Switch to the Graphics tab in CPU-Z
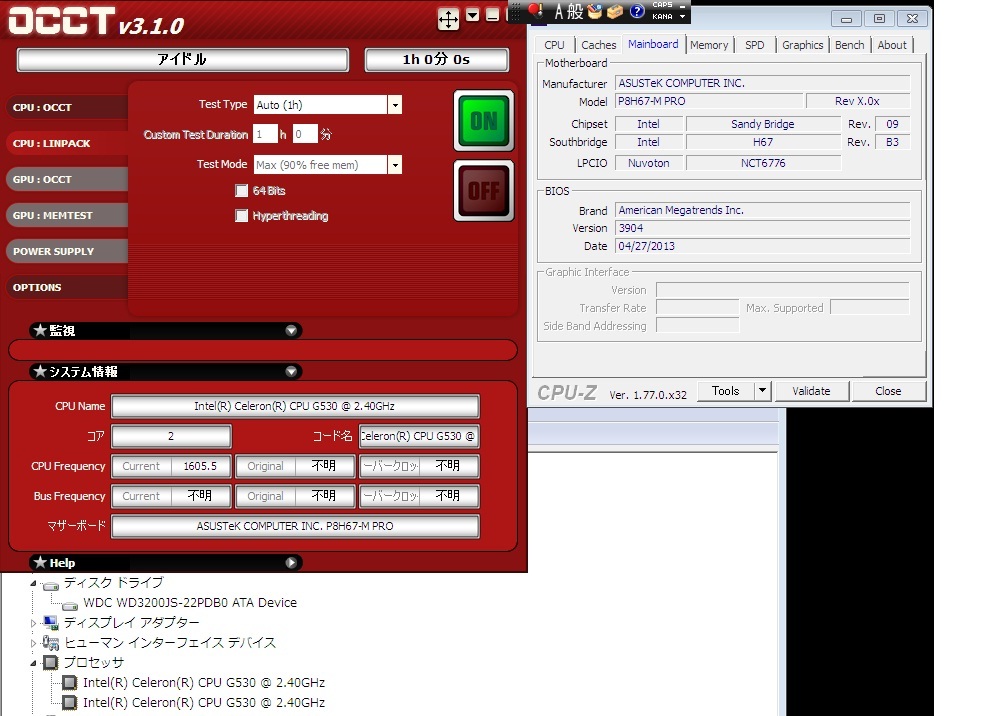This screenshot has height=716, width=1008. click(x=802, y=45)
